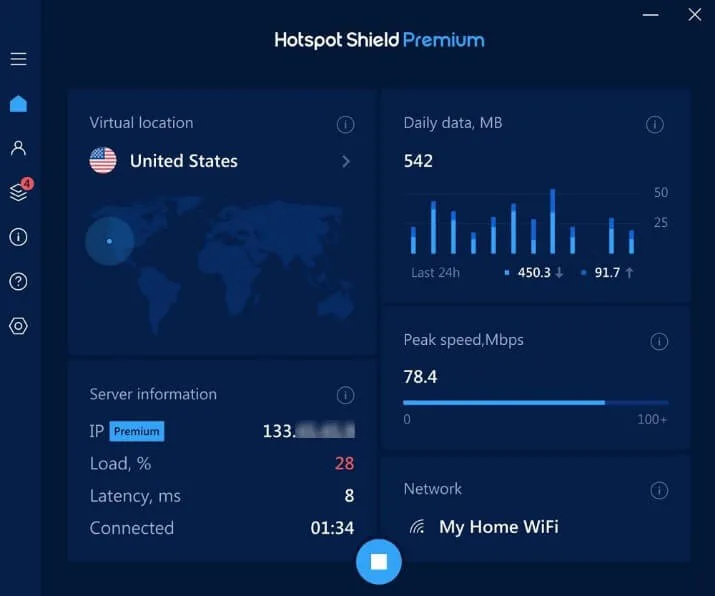Click the Premium IP badge
The width and height of the screenshot is (715, 596).
point(137,431)
